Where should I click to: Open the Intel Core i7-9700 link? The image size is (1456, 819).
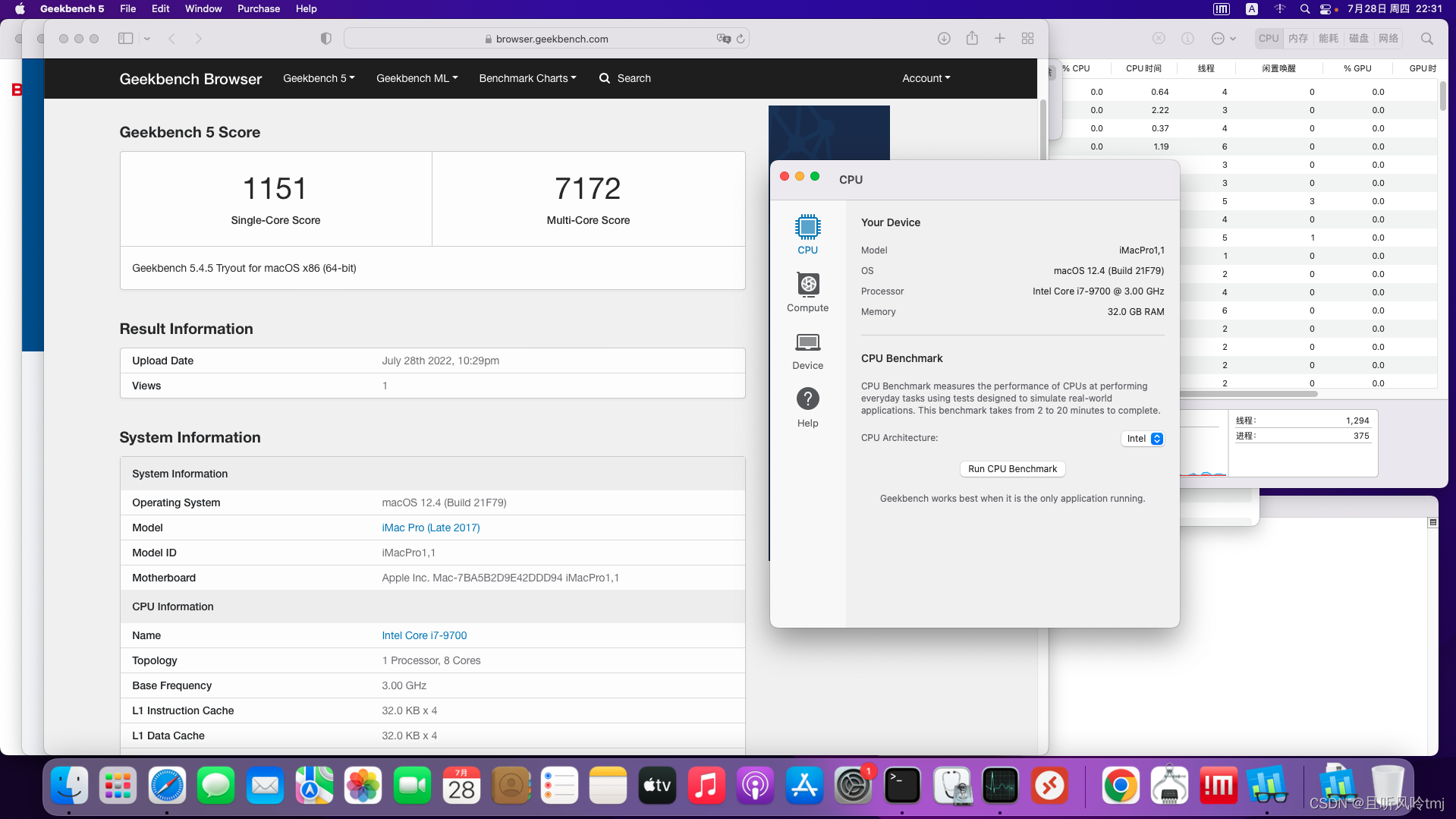click(x=424, y=635)
